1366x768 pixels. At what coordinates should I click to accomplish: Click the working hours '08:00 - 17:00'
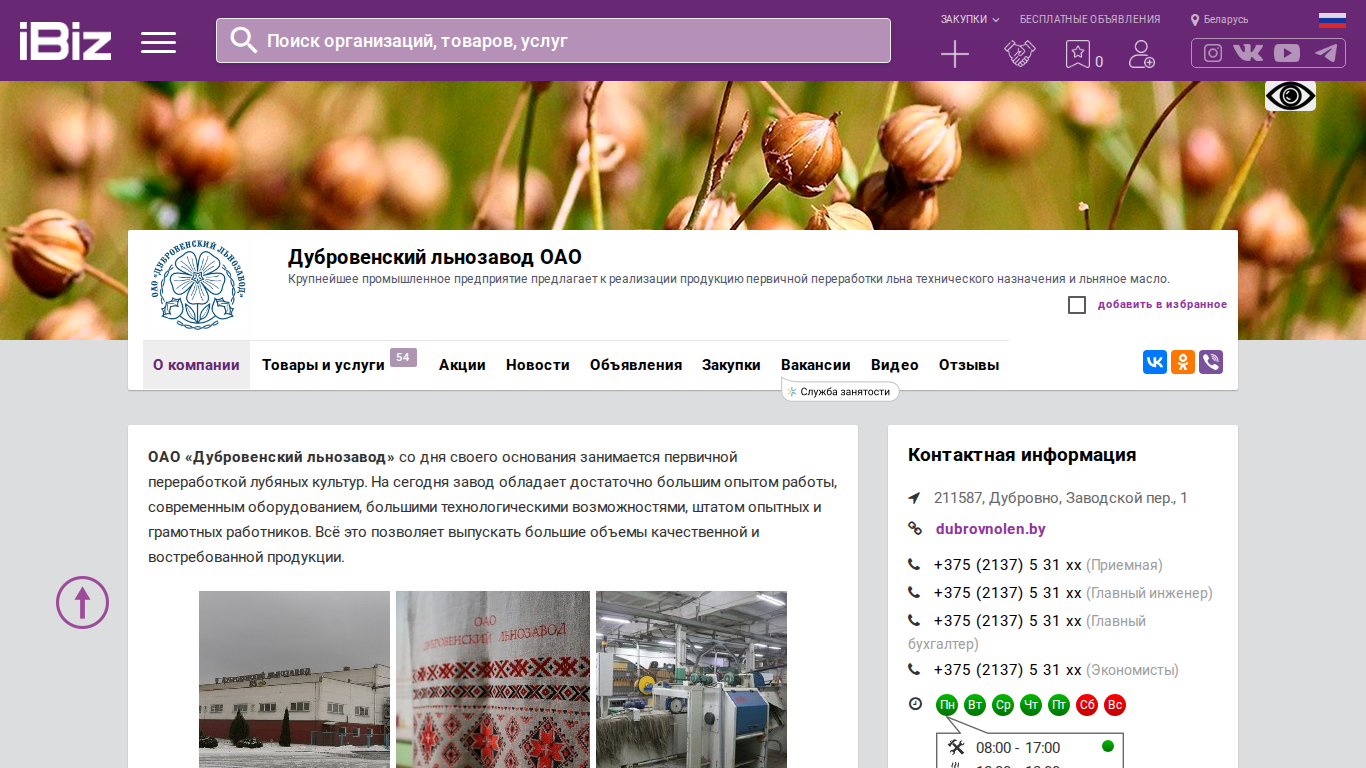(1018, 748)
